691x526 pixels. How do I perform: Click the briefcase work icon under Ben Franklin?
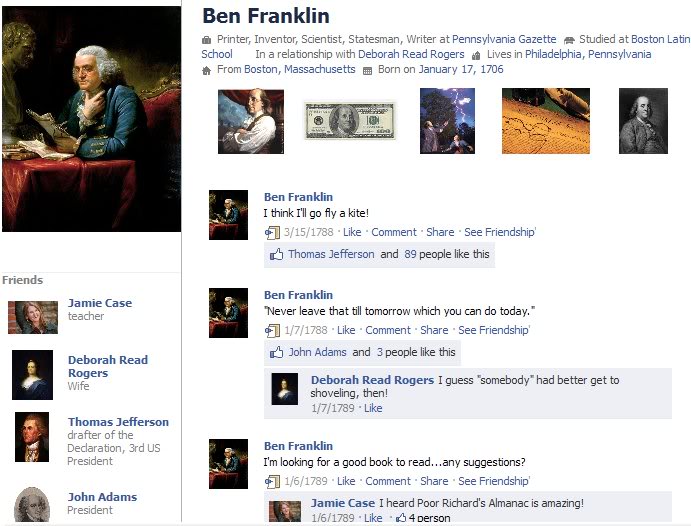click(x=206, y=40)
